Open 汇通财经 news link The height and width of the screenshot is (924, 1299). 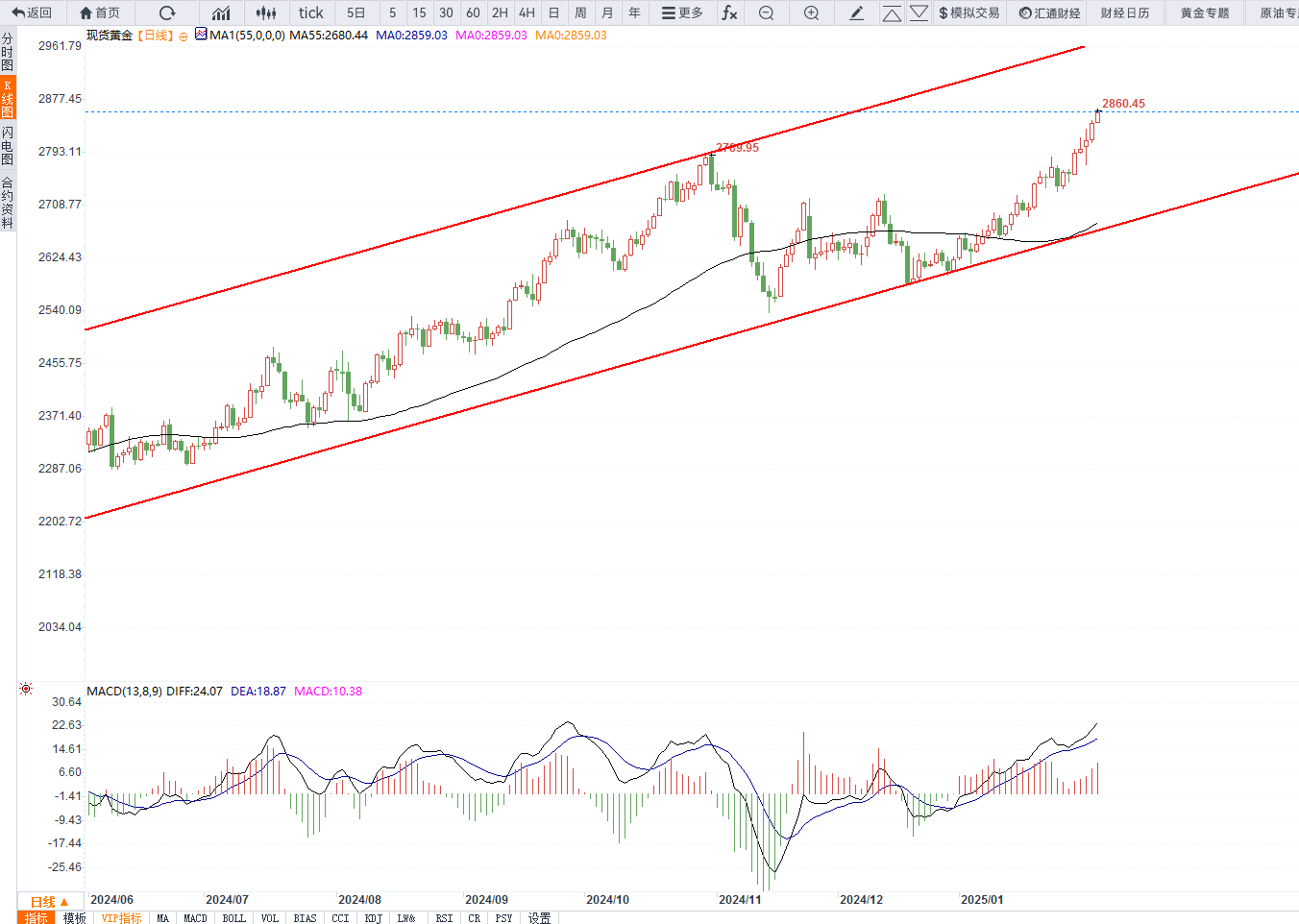pyautogui.click(x=1049, y=12)
